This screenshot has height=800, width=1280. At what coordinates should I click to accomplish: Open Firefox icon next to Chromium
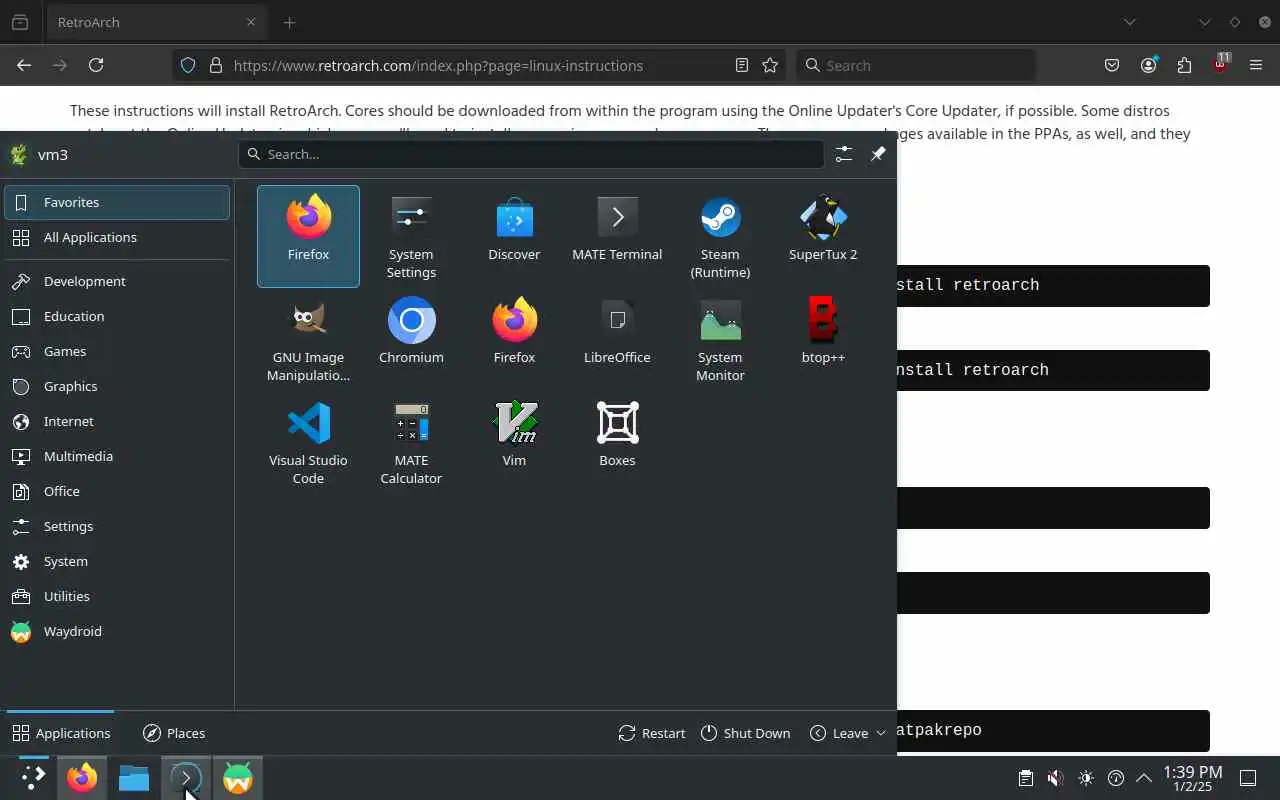pyautogui.click(x=514, y=339)
